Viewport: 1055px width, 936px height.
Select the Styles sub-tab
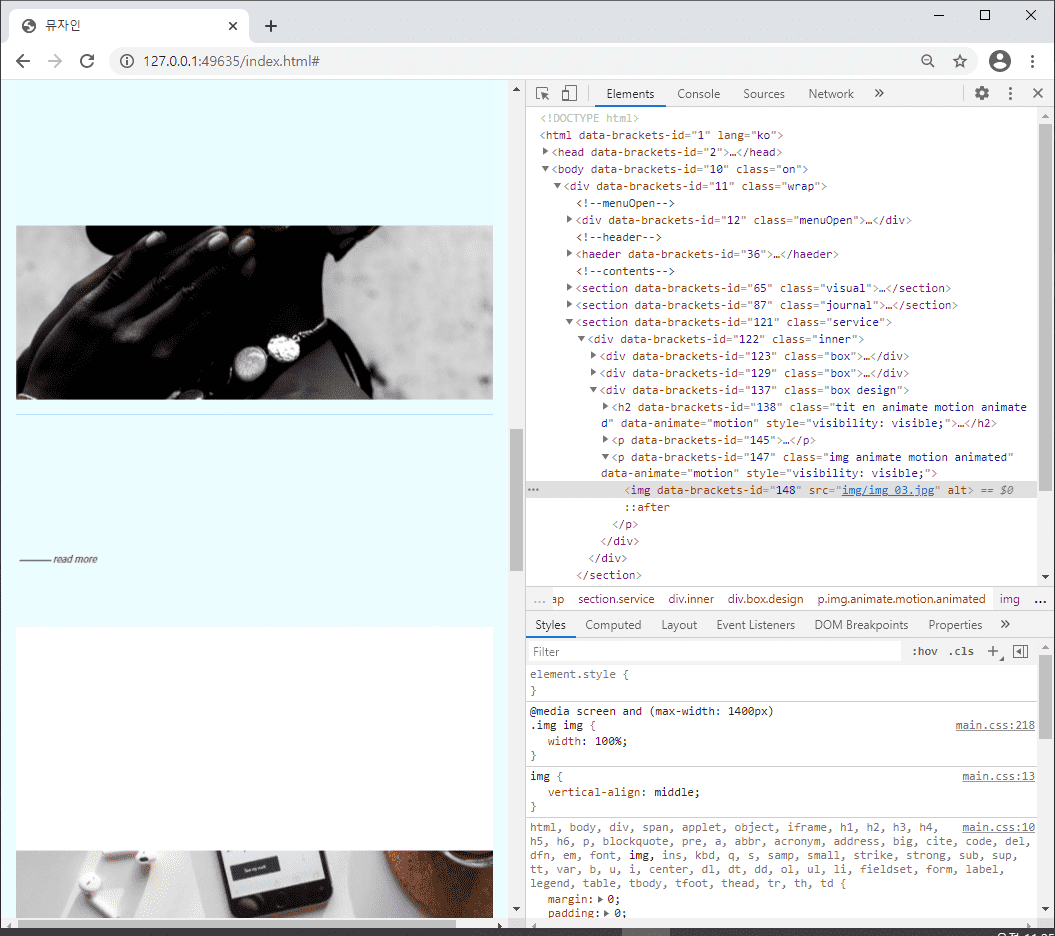(x=550, y=625)
